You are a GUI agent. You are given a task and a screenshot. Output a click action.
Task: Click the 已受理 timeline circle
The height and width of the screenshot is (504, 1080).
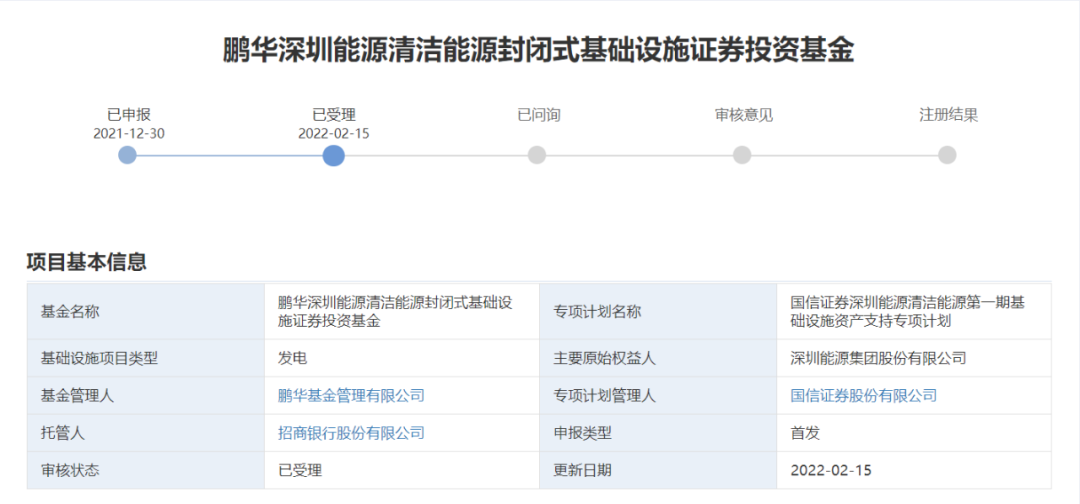333,155
